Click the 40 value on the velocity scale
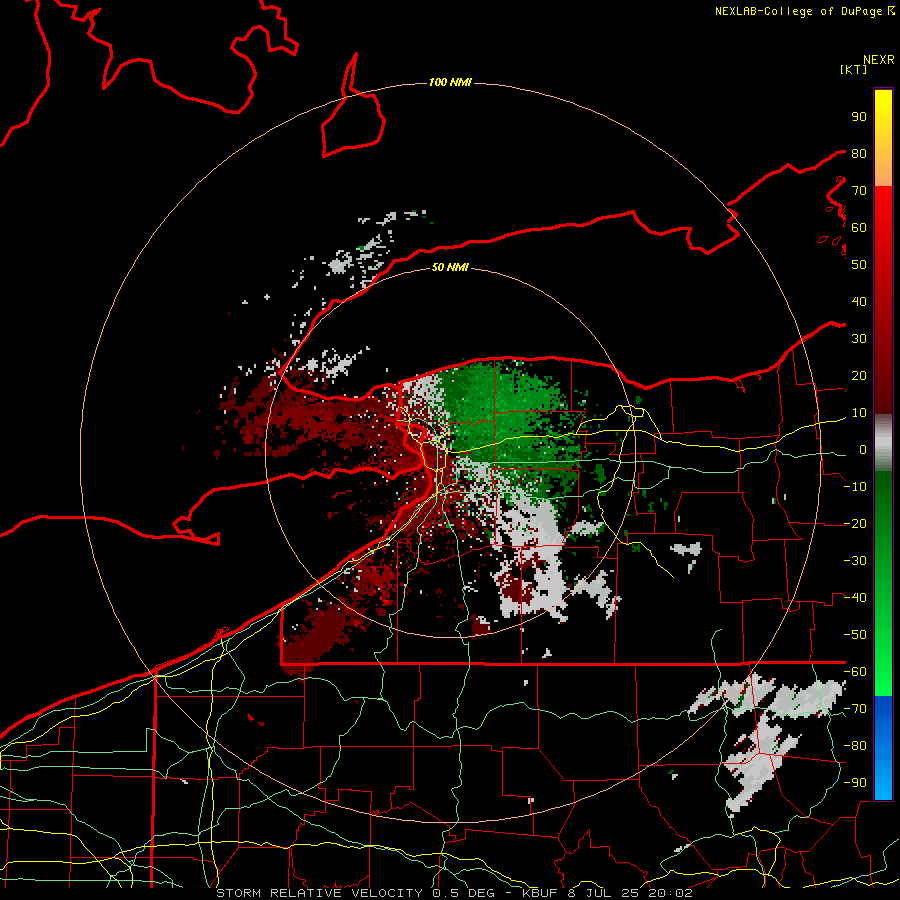The width and height of the screenshot is (900, 900). [859, 302]
